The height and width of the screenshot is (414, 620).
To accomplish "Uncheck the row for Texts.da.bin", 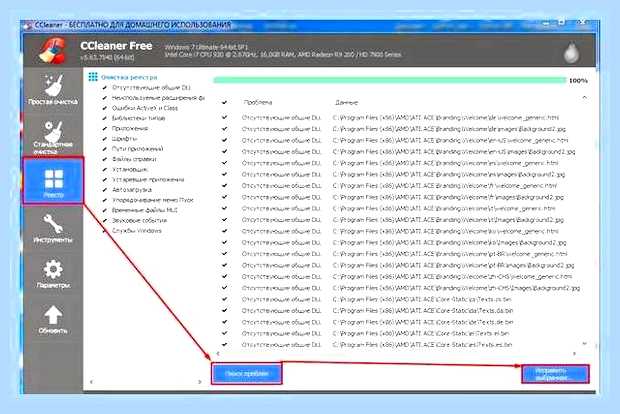I will 224,310.
